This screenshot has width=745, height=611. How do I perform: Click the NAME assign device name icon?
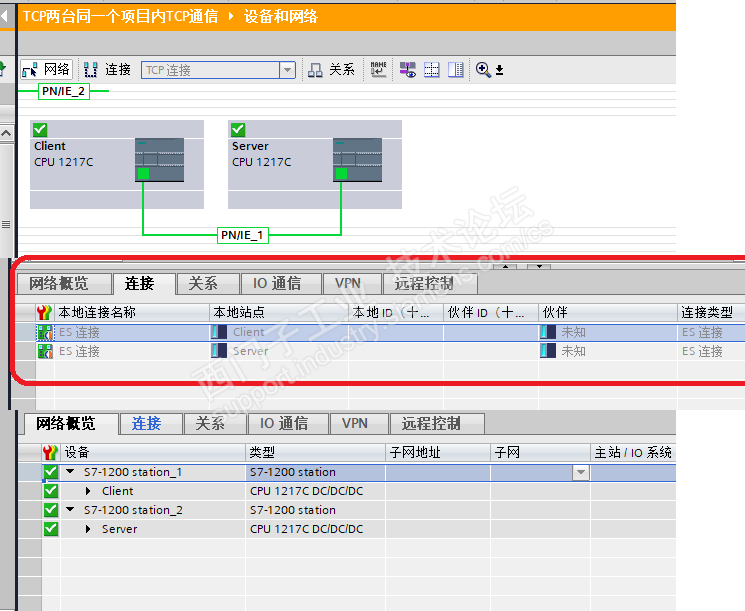[x=378, y=69]
